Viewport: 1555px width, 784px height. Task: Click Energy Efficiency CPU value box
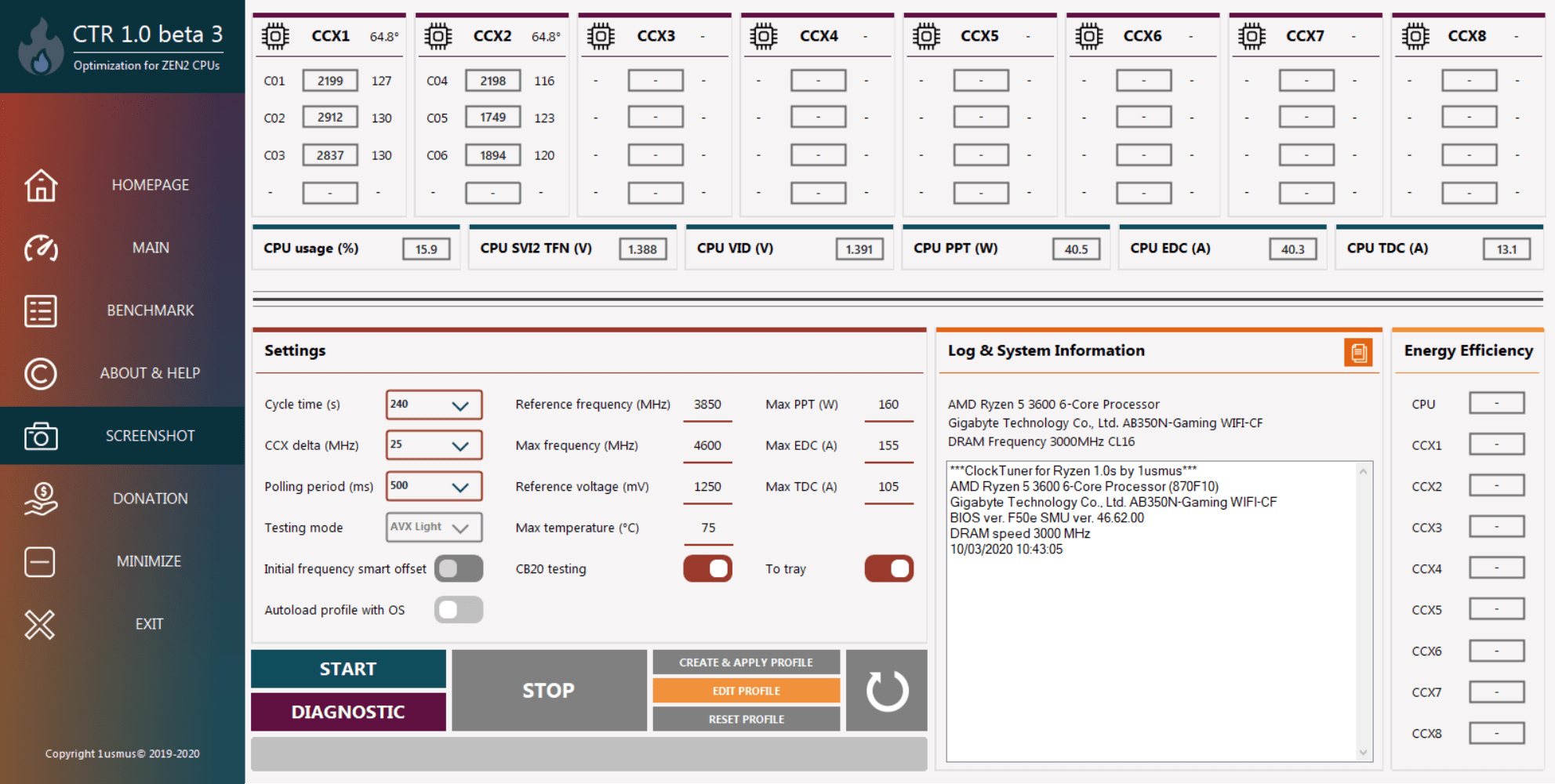click(x=1496, y=403)
